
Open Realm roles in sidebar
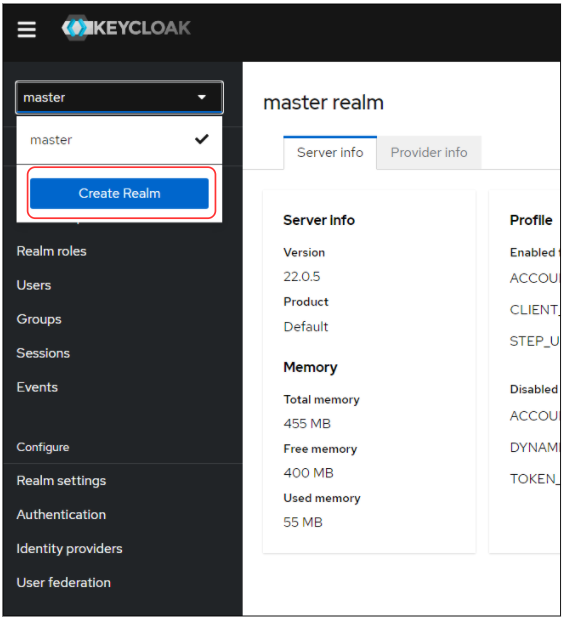point(51,251)
